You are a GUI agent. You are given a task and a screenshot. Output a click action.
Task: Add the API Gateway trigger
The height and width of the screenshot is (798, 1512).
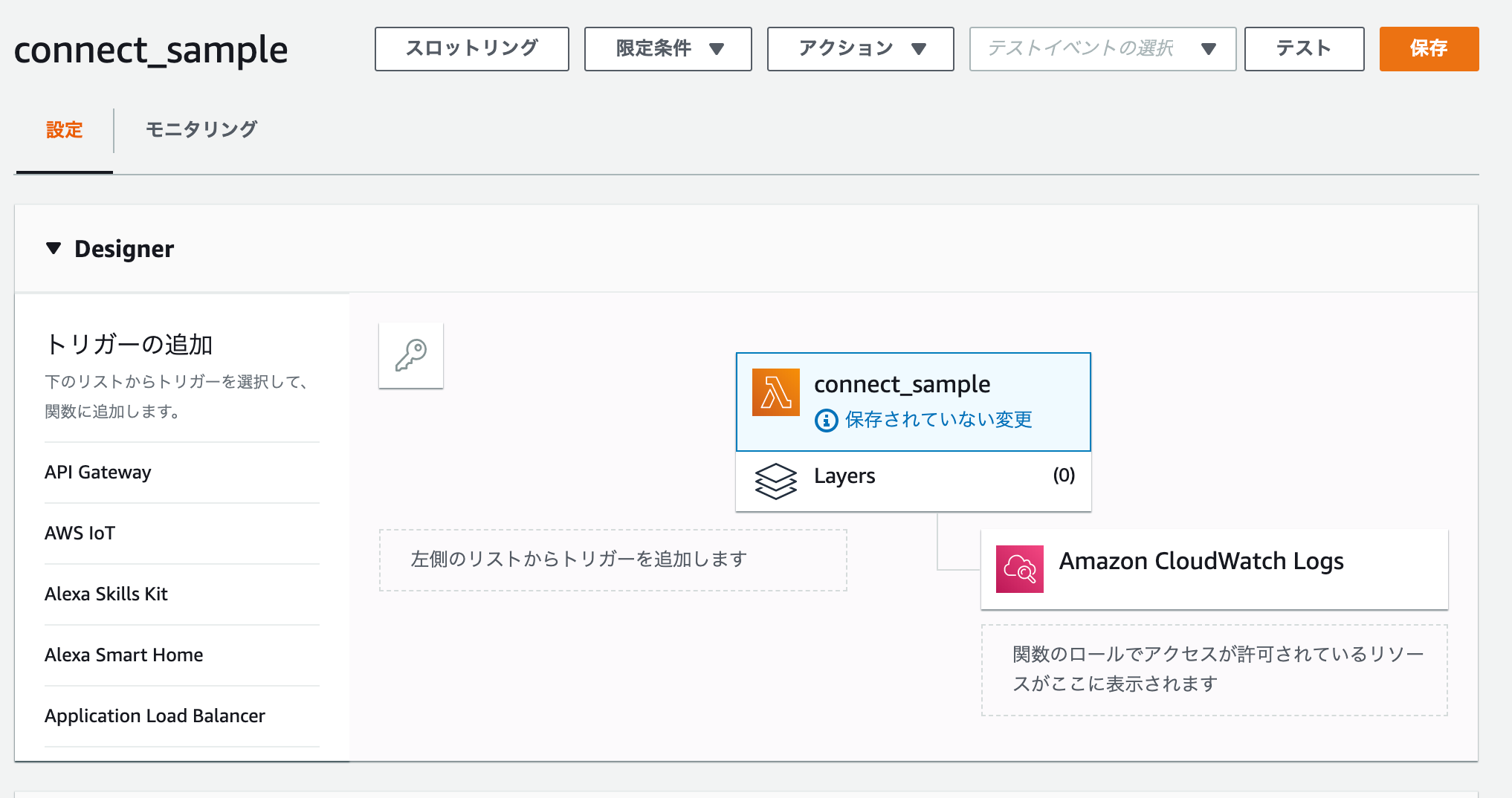pos(182,473)
